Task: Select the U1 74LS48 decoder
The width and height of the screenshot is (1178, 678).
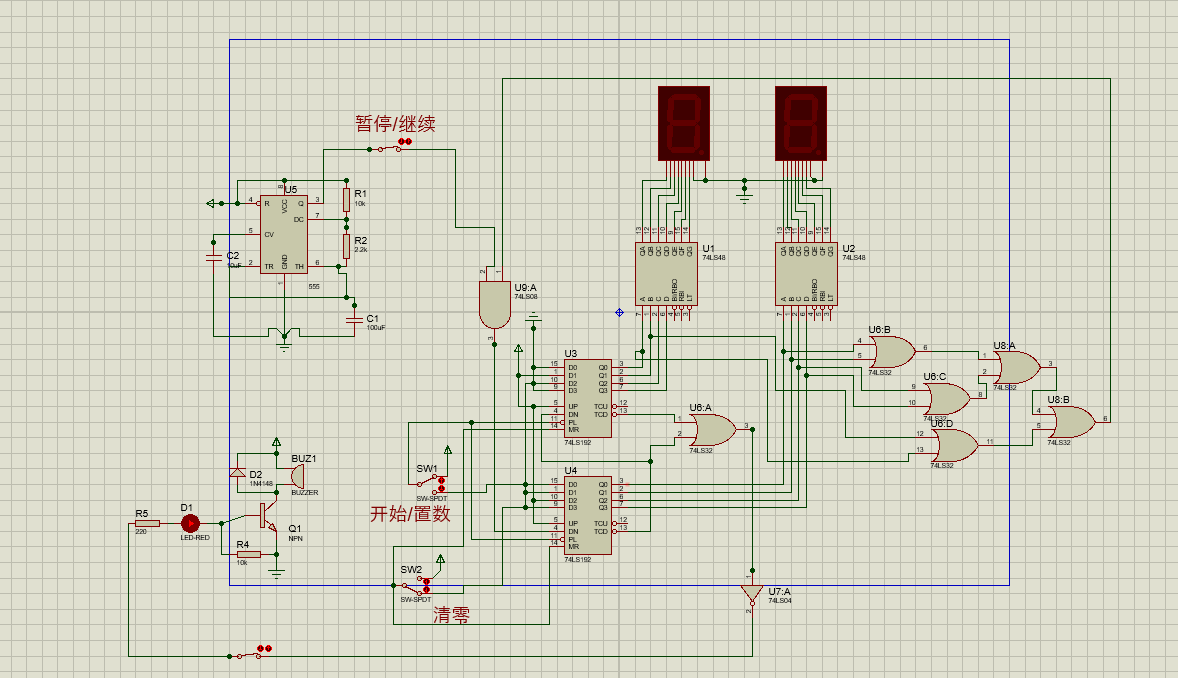Action: click(666, 274)
